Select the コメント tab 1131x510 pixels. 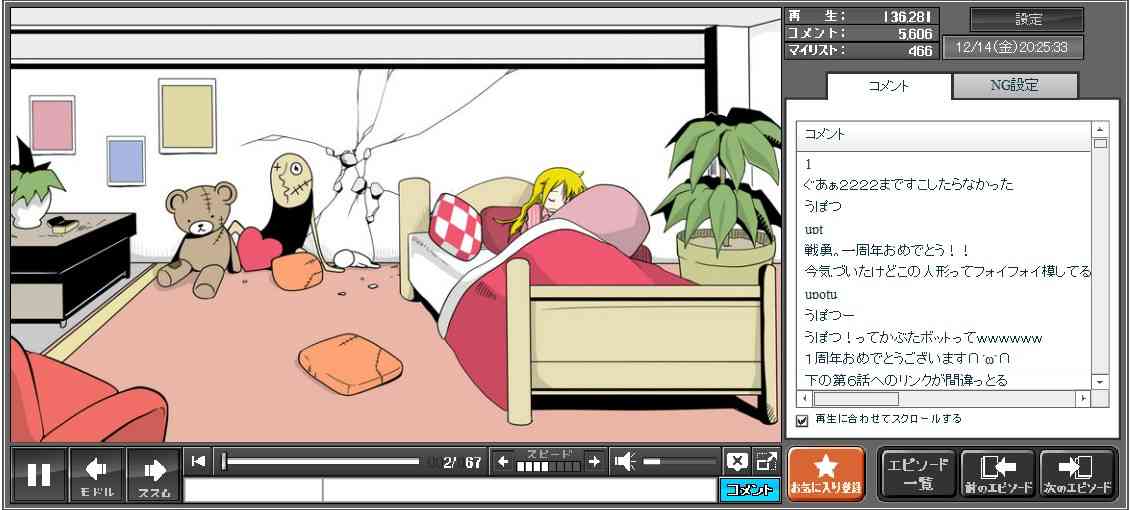coord(887,86)
